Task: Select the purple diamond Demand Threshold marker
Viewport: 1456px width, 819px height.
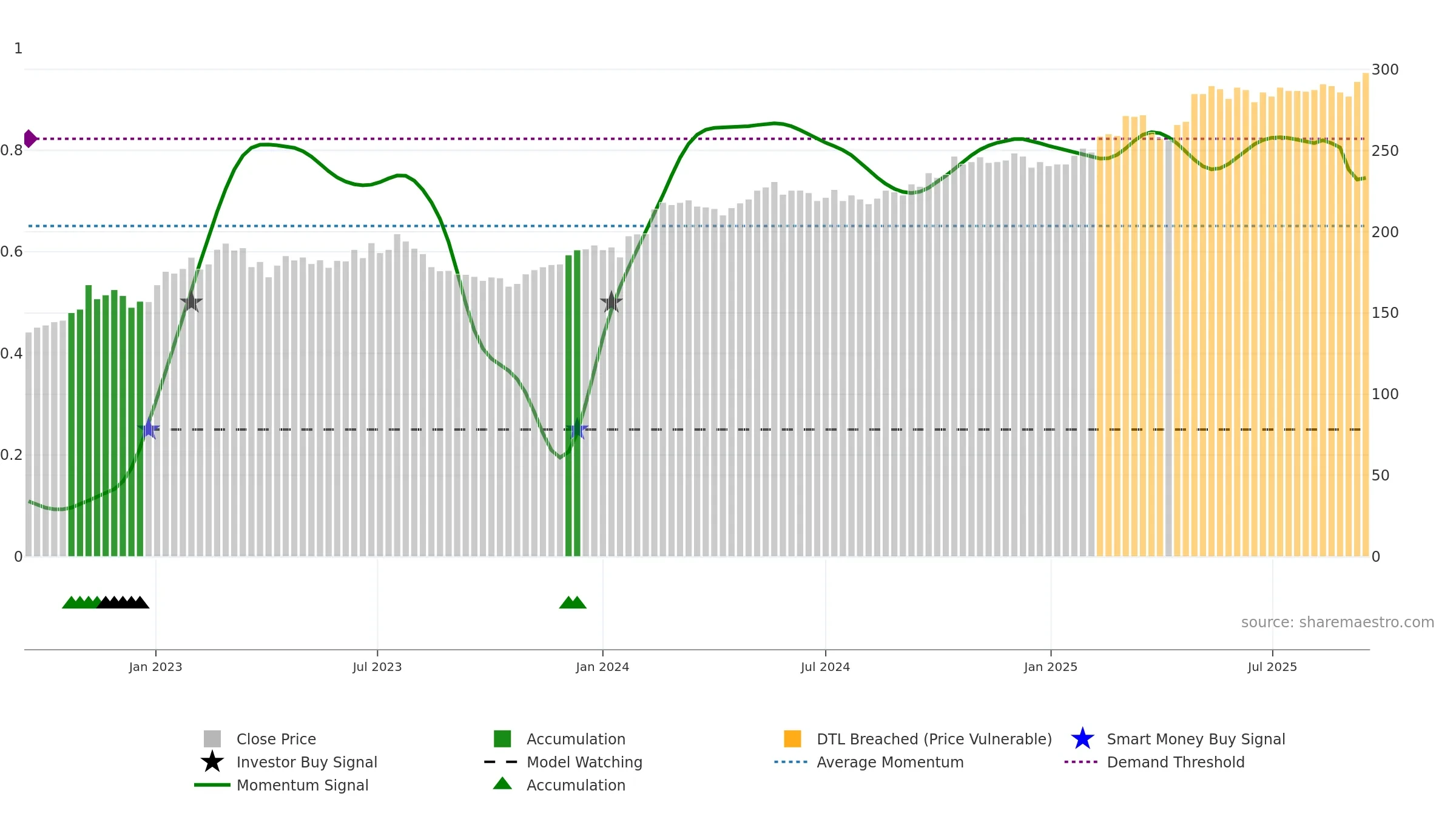Action: pos(30,139)
